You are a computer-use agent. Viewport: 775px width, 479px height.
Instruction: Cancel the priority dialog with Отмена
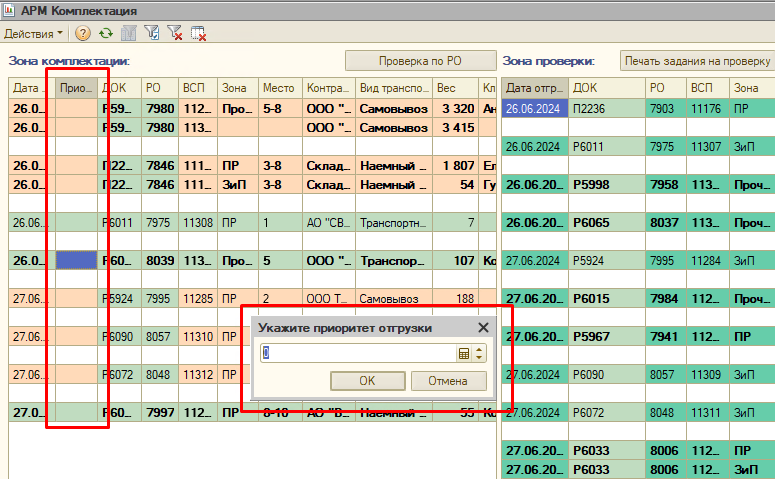coord(448,381)
